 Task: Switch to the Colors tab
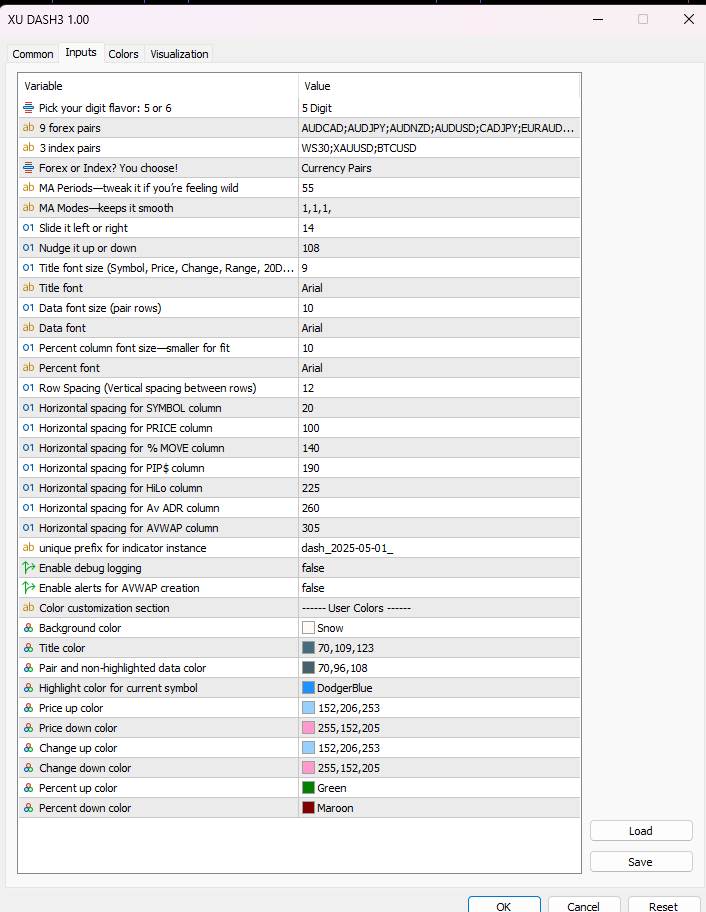click(x=124, y=54)
